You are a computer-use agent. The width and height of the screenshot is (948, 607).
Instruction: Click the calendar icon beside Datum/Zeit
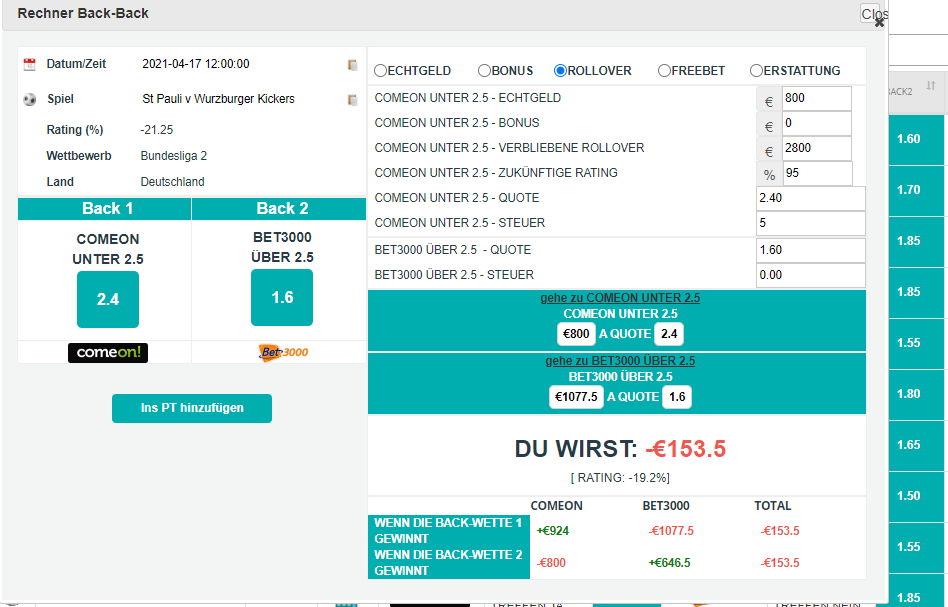coord(29,65)
